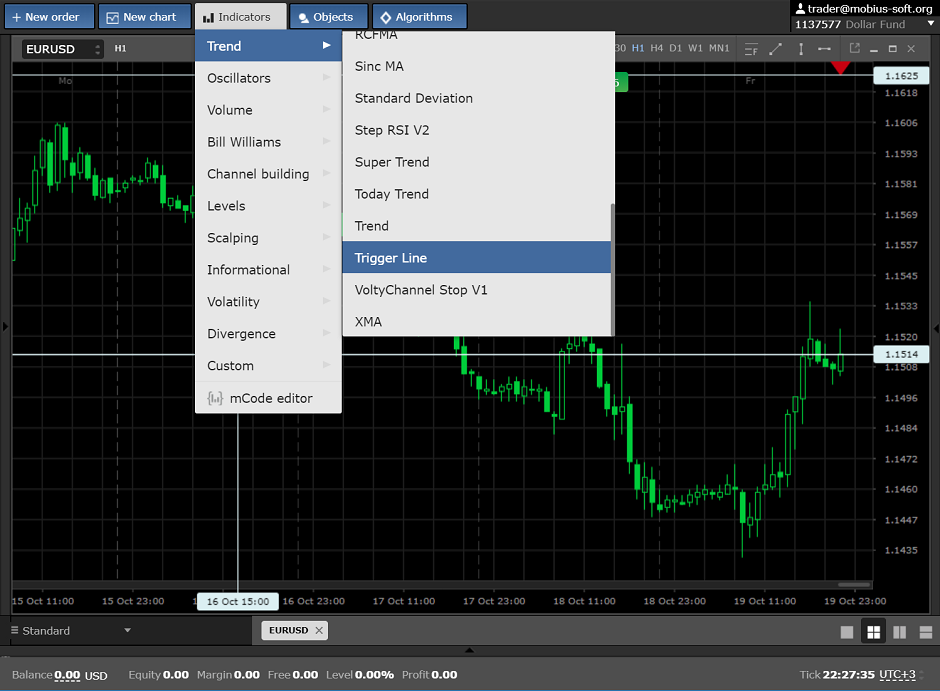Add the Step RSI V2 indicator

pyautogui.click(x=477, y=130)
